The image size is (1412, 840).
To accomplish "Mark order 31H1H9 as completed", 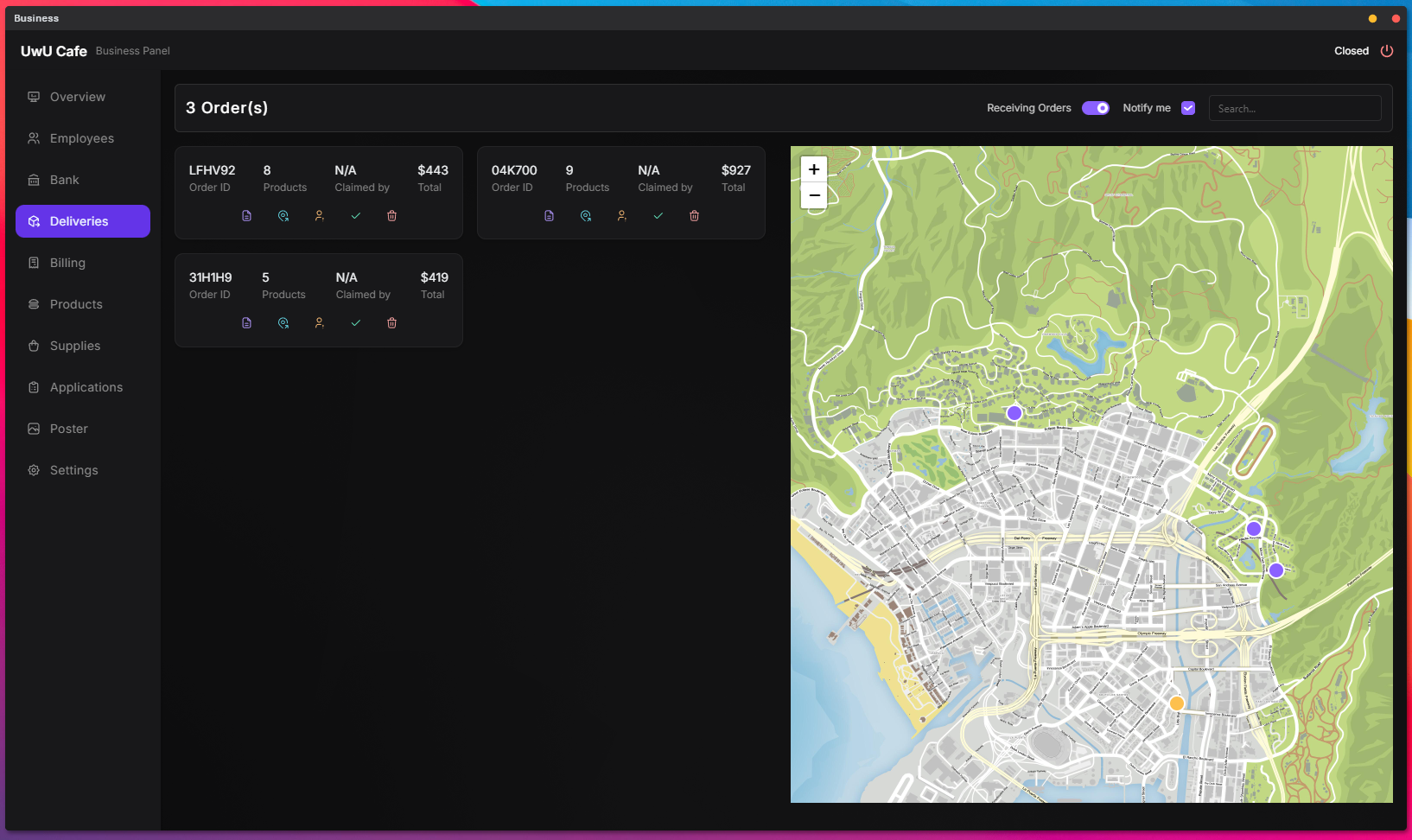I will pos(356,323).
